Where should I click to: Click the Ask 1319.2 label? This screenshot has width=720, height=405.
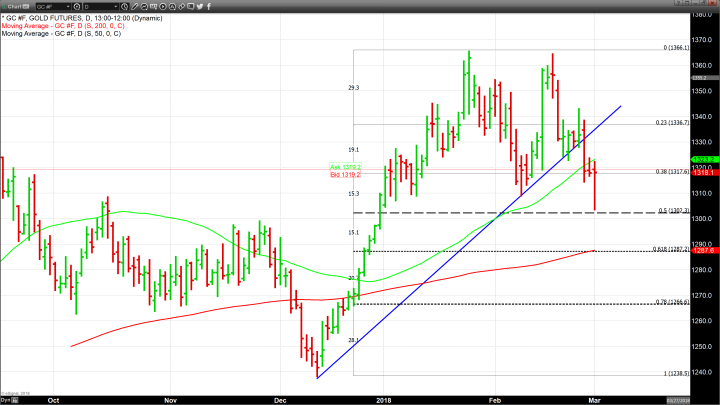click(345, 167)
